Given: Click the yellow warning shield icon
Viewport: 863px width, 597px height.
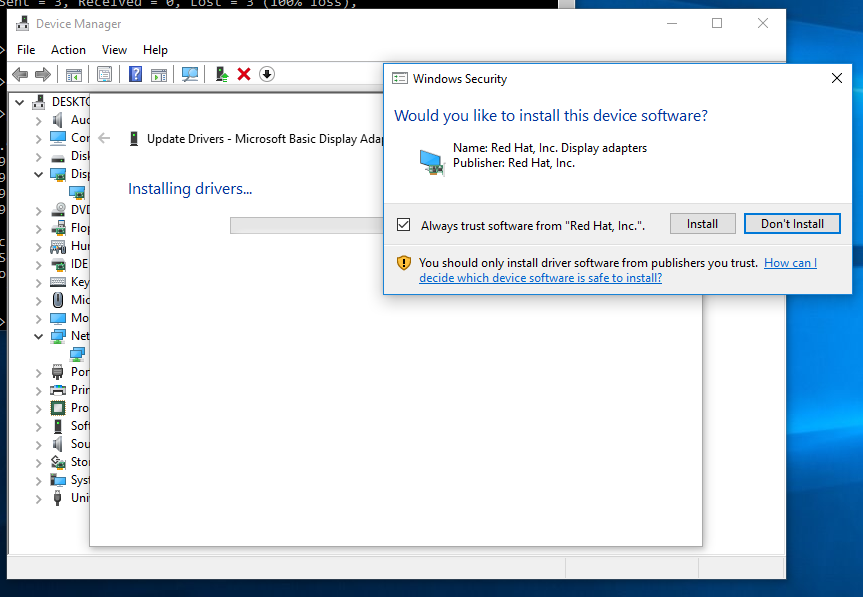Looking at the screenshot, I should tap(403, 263).
